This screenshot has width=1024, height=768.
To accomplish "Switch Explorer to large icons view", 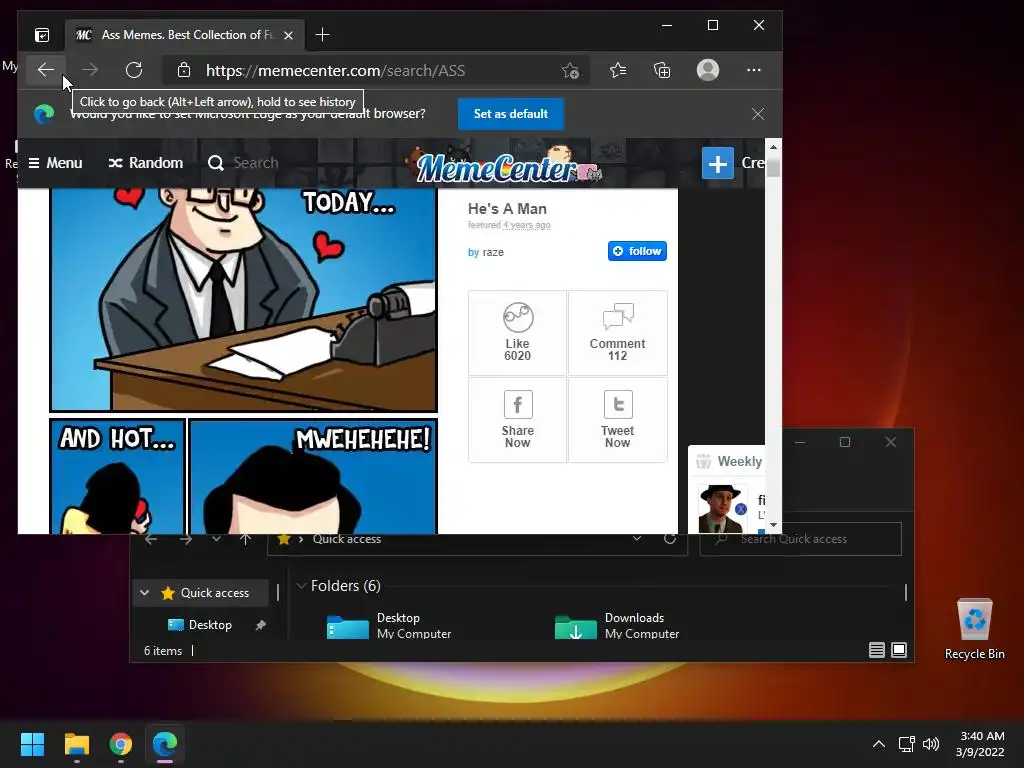I will (x=899, y=650).
